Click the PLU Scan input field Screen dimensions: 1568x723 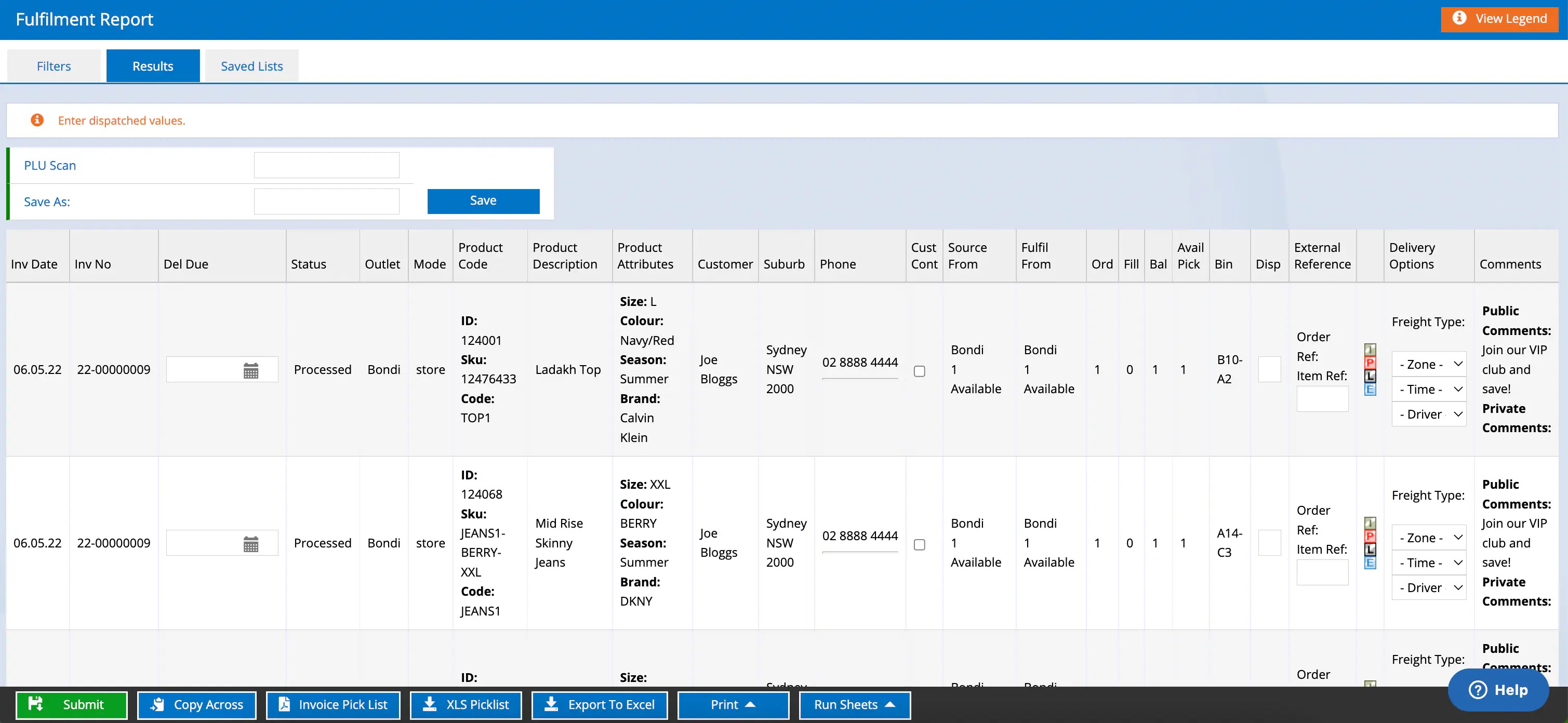(x=326, y=165)
